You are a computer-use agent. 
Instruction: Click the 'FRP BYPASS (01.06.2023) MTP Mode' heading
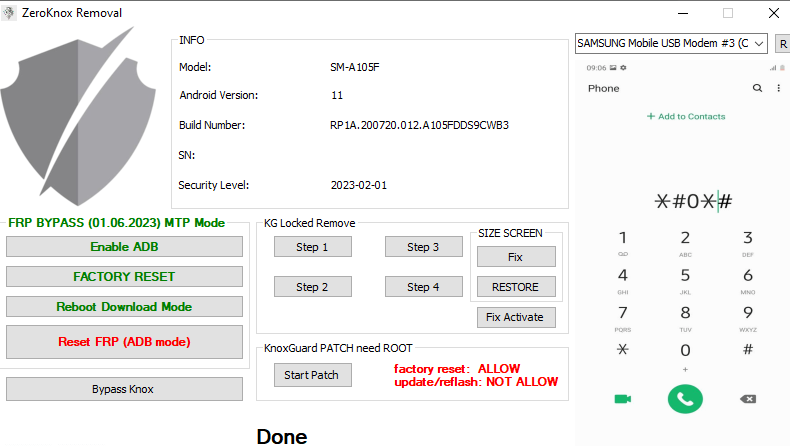coord(116,223)
